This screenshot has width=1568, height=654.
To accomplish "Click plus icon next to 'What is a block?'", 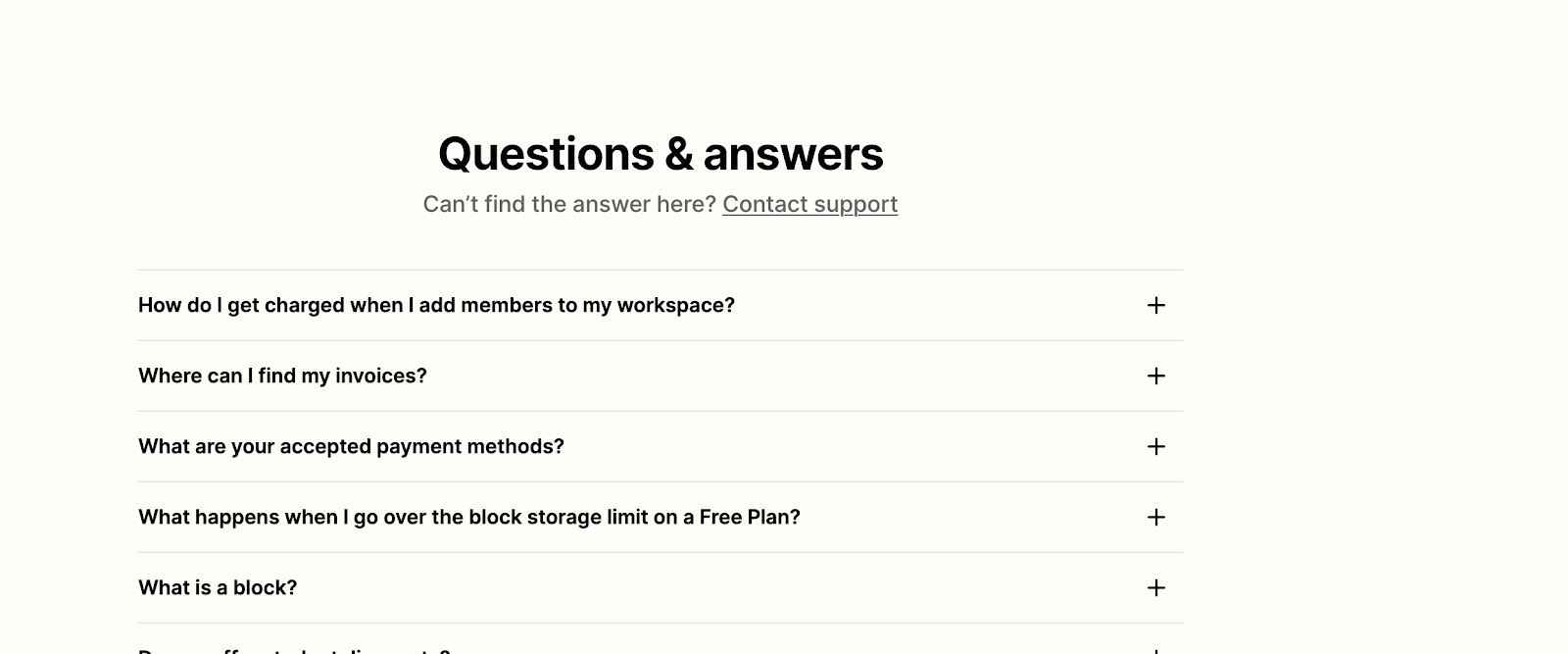I will coord(1156,588).
